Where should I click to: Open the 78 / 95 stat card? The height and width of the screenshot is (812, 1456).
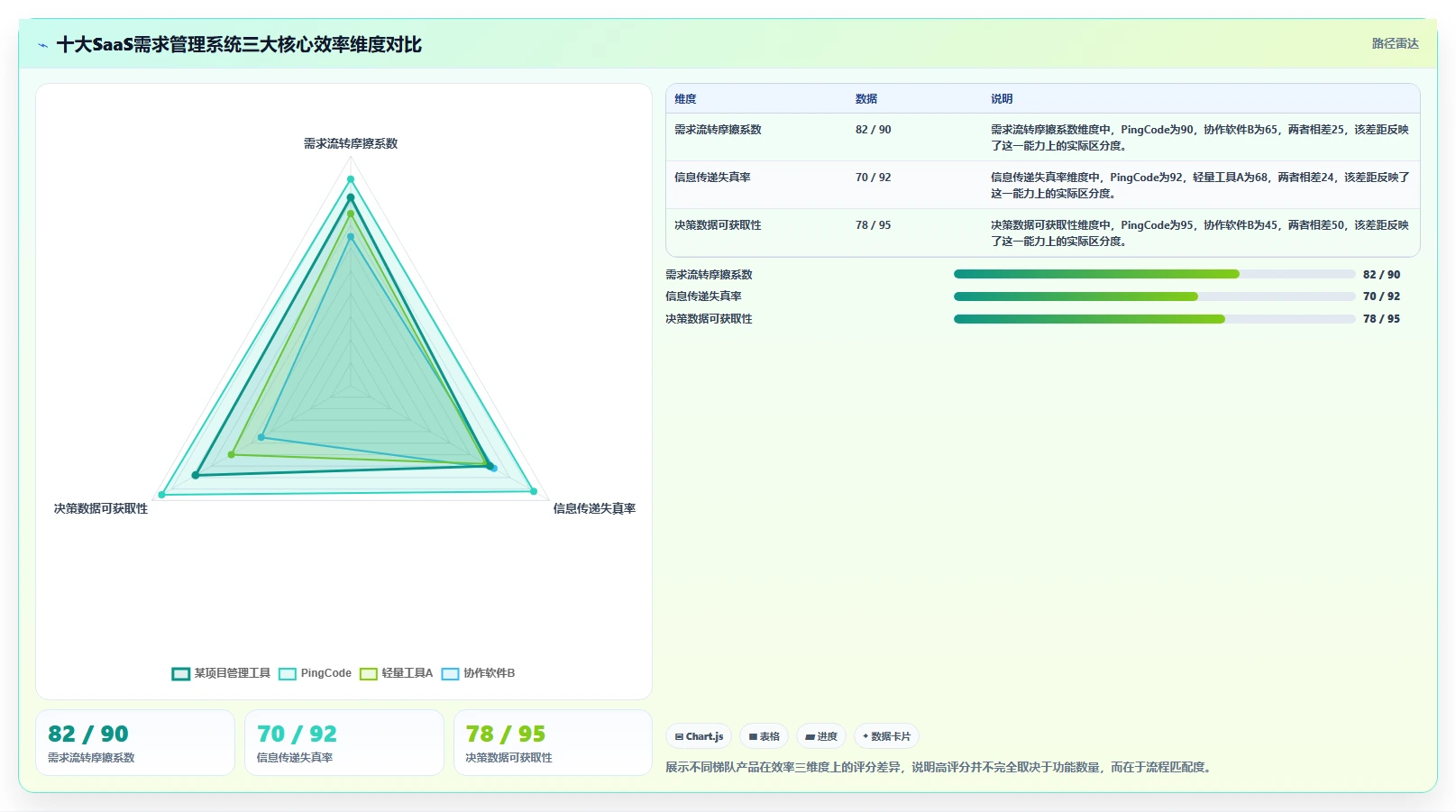pyautogui.click(x=553, y=743)
